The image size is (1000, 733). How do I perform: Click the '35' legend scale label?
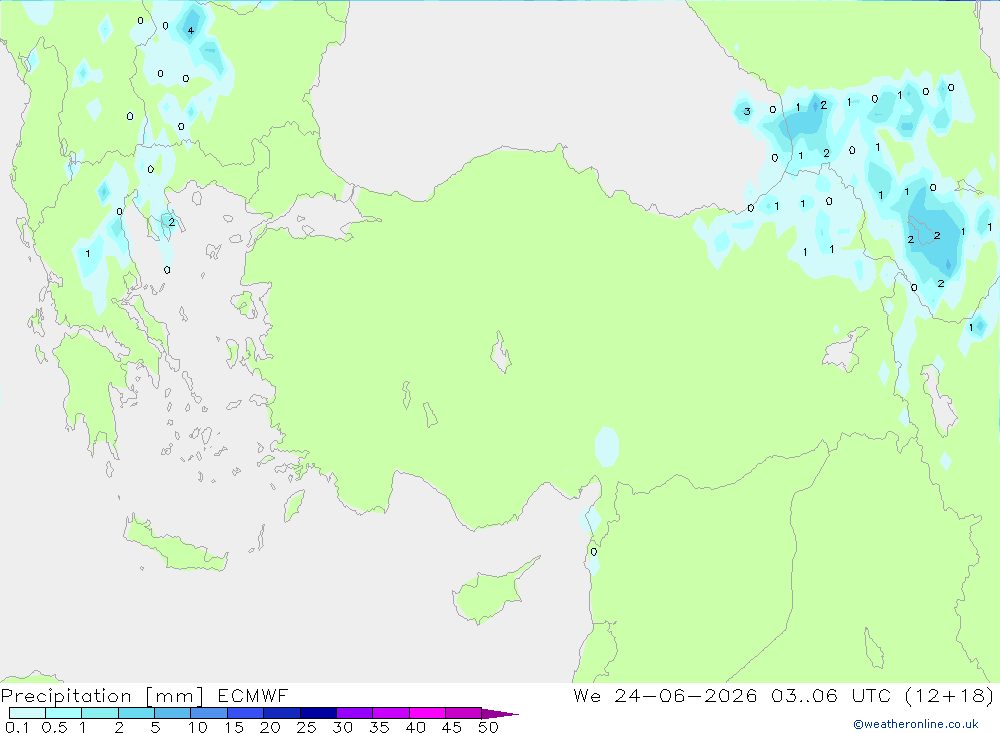coord(379,727)
